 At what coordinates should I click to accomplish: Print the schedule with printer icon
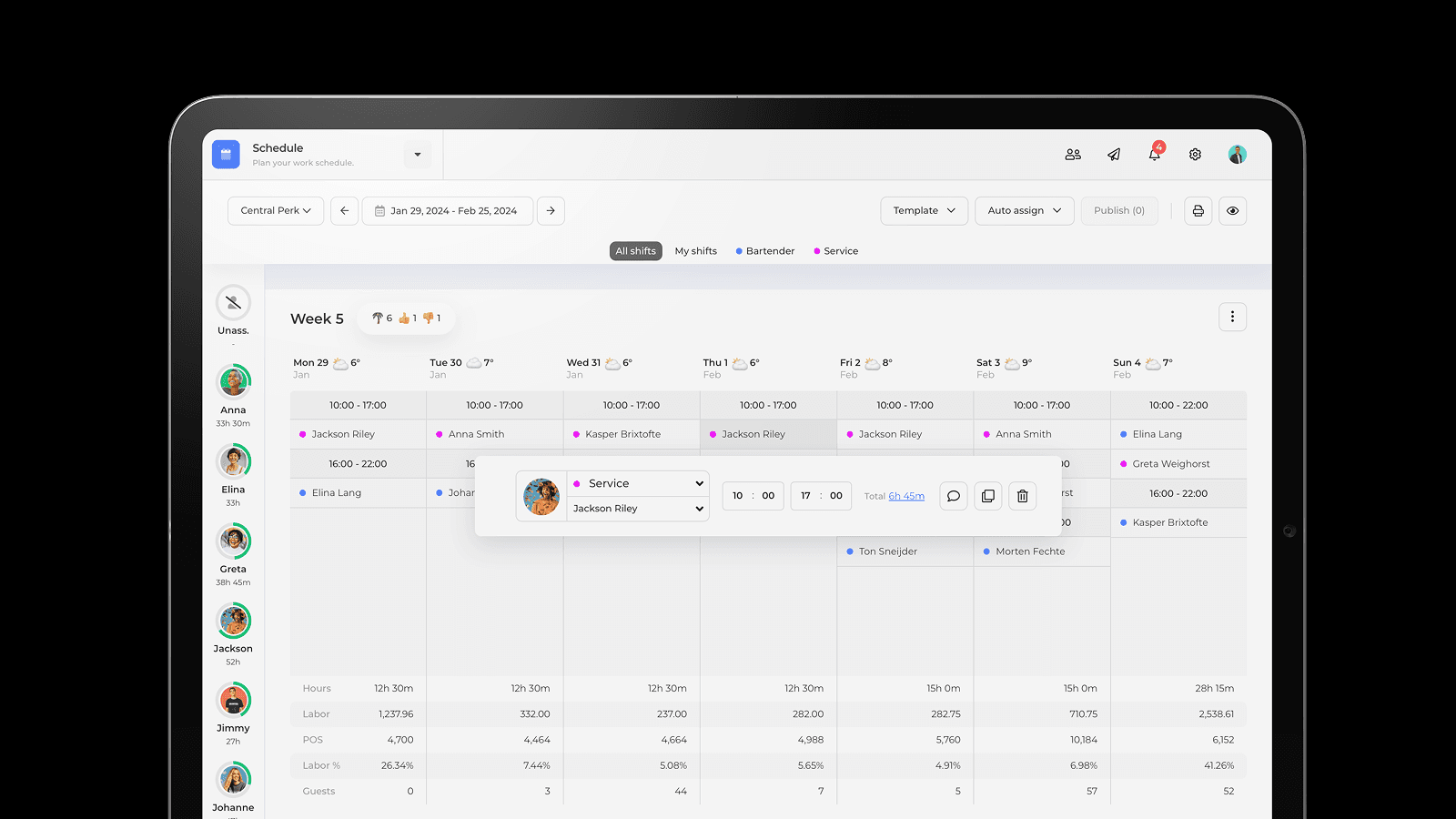point(1198,211)
